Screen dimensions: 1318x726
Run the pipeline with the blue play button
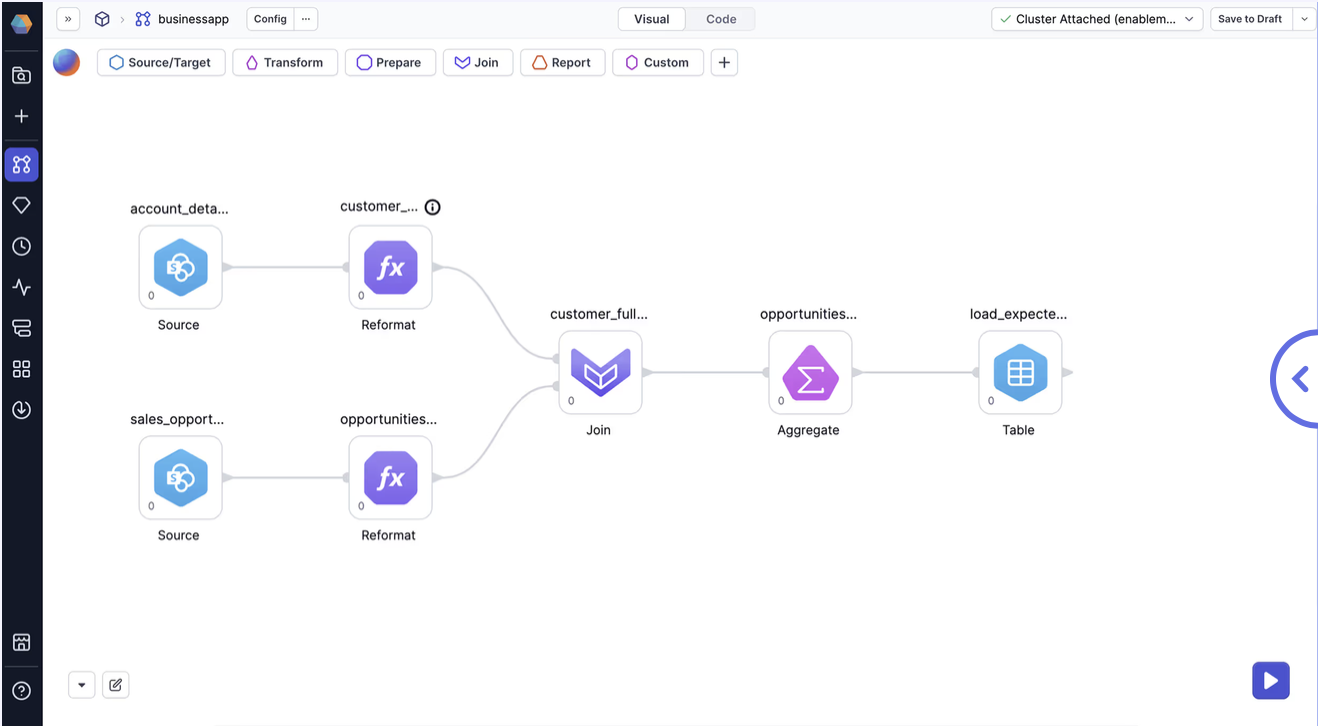point(1270,680)
